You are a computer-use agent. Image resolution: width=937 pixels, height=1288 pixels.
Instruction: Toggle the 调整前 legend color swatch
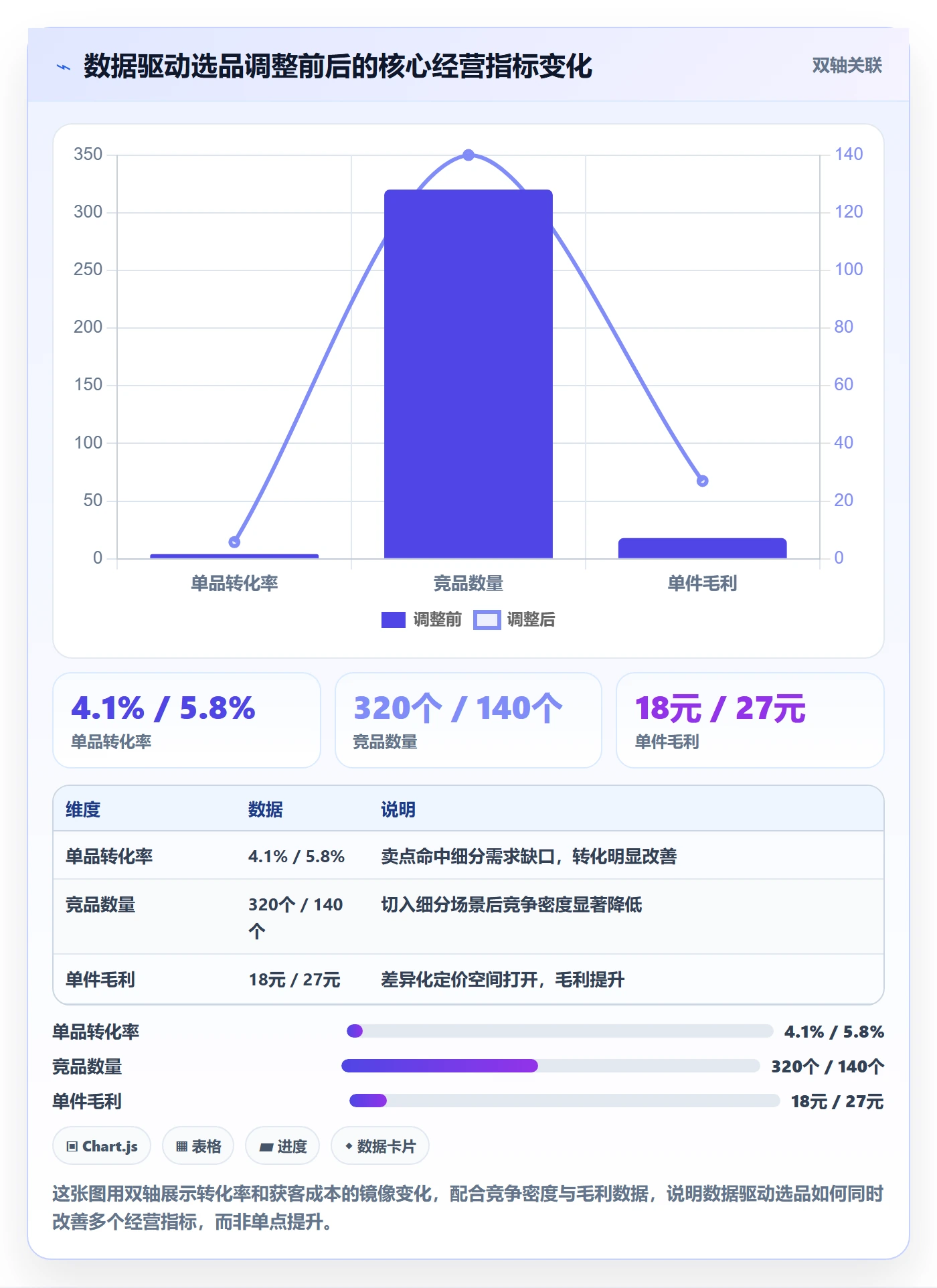(x=394, y=620)
